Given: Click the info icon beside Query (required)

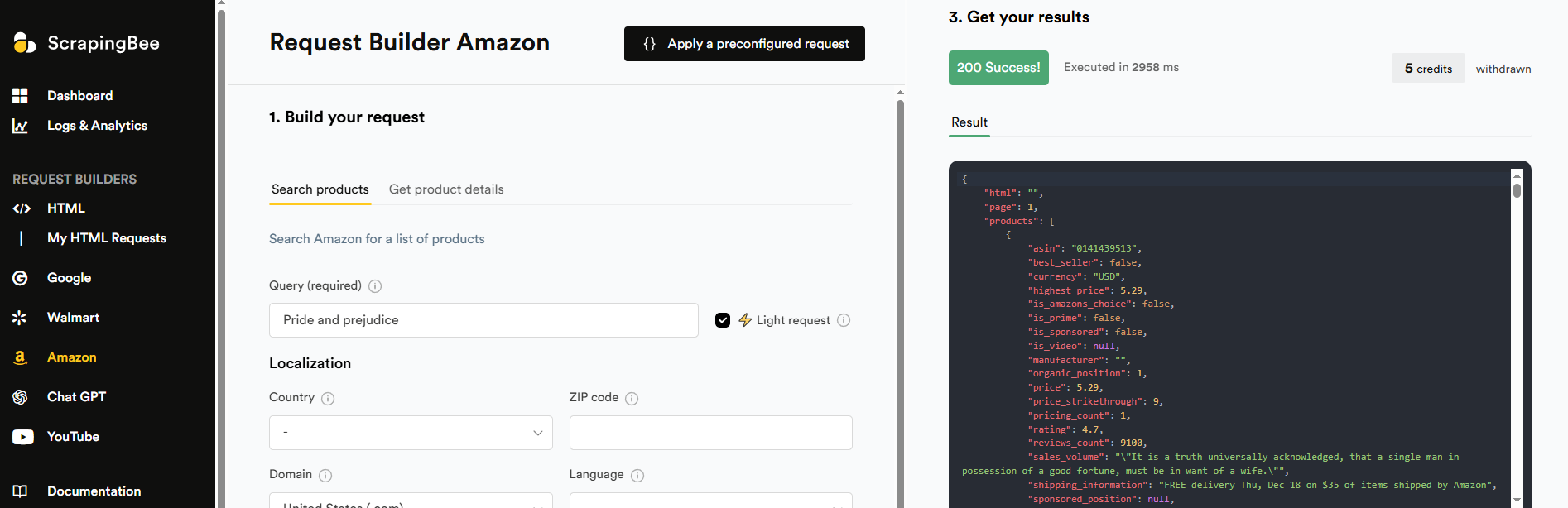Looking at the screenshot, I should point(375,286).
